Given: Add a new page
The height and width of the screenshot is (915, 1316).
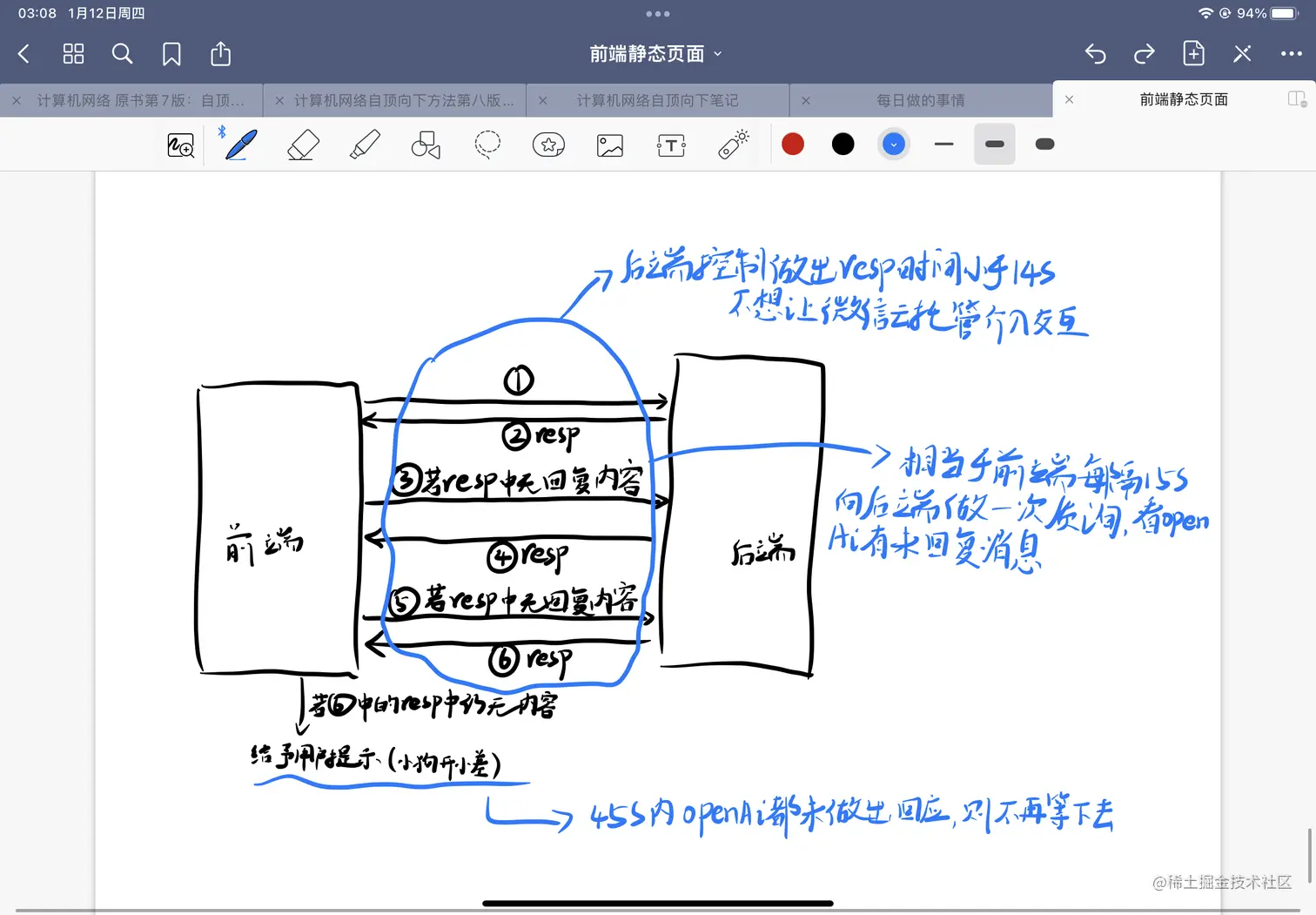Looking at the screenshot, I should (x=1193, y=54).
